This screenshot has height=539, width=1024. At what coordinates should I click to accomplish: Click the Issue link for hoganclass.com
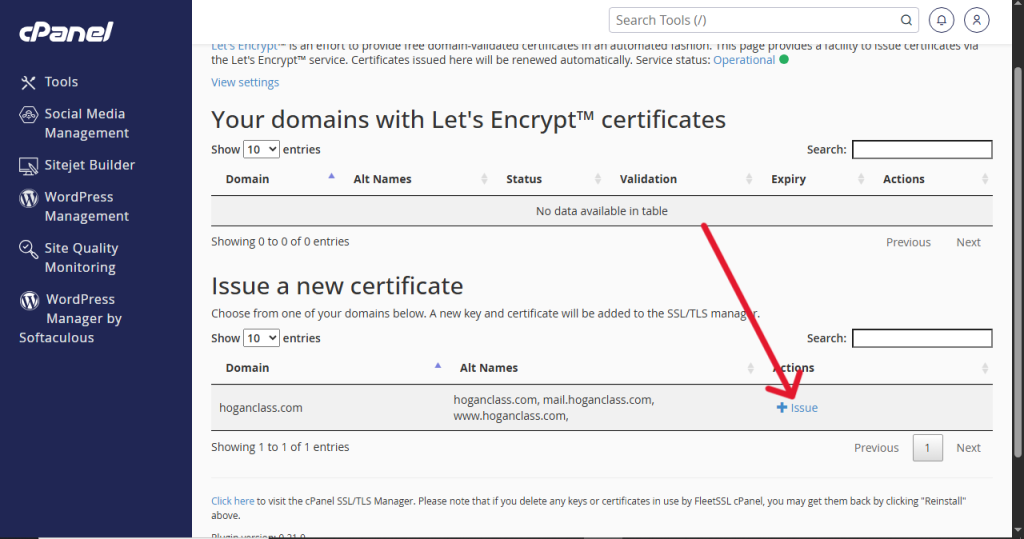(797, 408)
